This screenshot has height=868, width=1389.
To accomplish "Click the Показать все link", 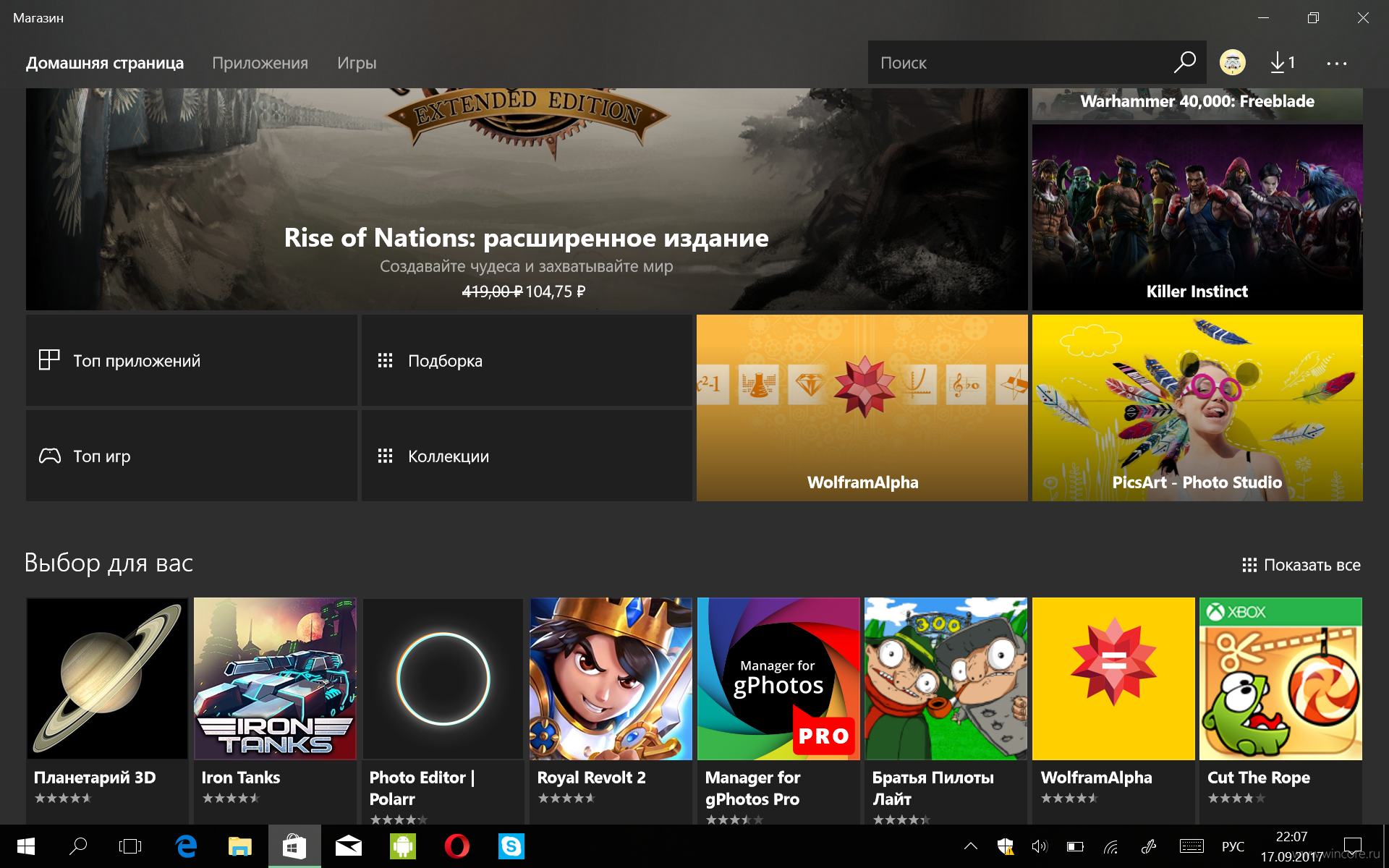I will (x=1301, y=565).
